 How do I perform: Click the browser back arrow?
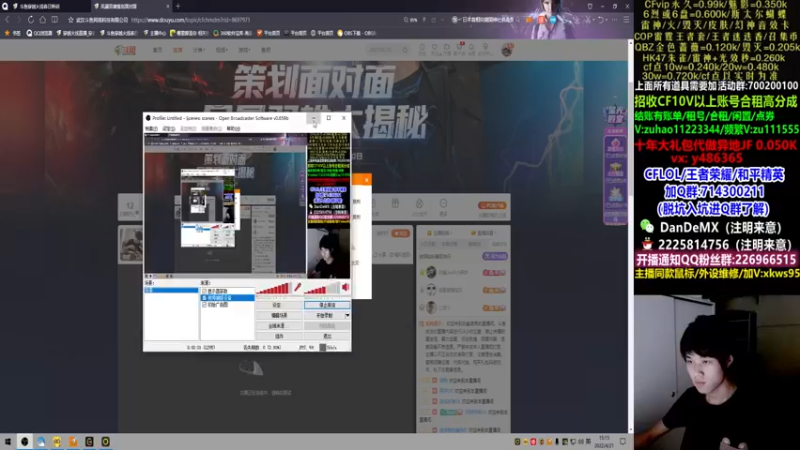pyautogui.click(x=7, y=20)
